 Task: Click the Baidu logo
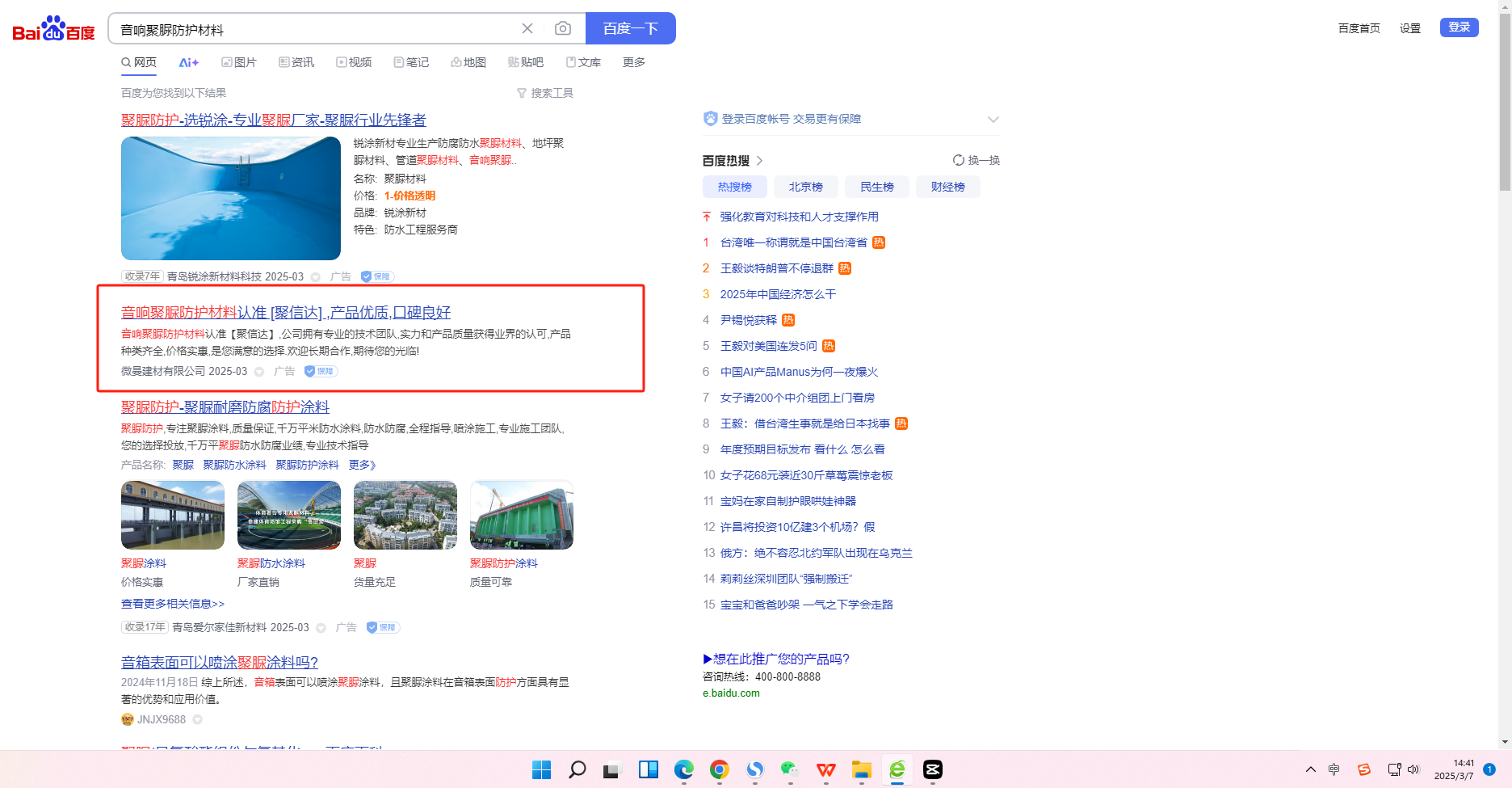[53, 29]
